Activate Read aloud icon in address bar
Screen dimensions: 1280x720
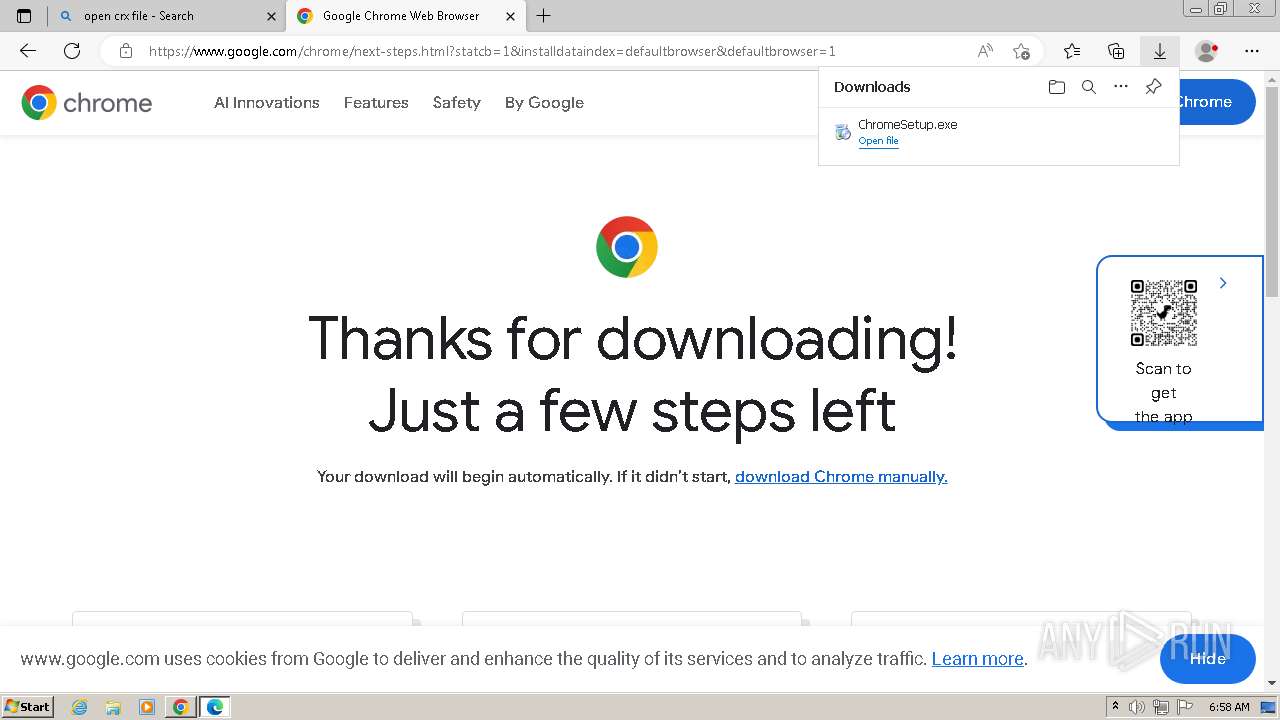(985, 51)
